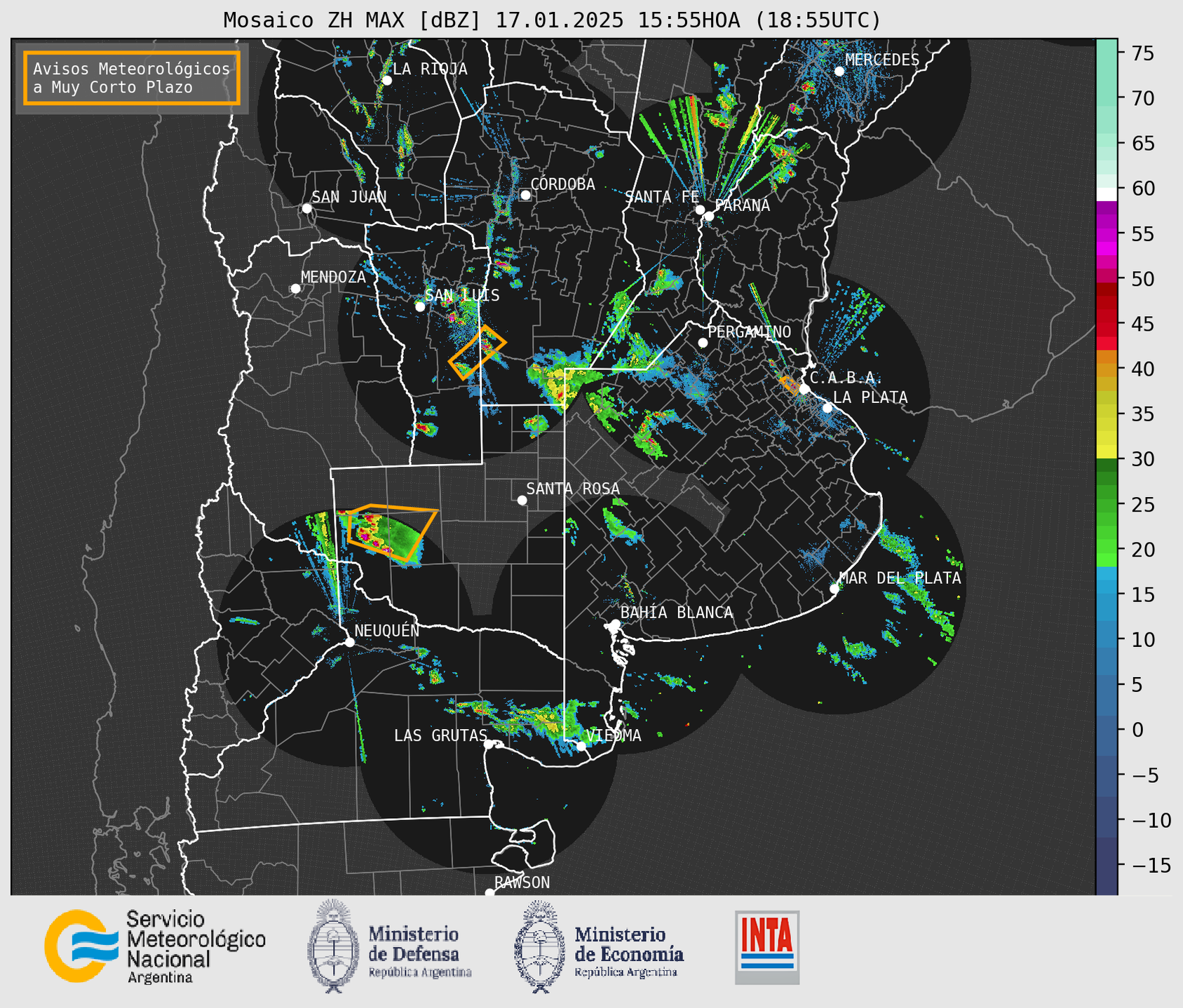Click the 55 dBZ magenta band on color scale
The height and width of the screenshot is (1008, 1183).
pos(1107,234)
